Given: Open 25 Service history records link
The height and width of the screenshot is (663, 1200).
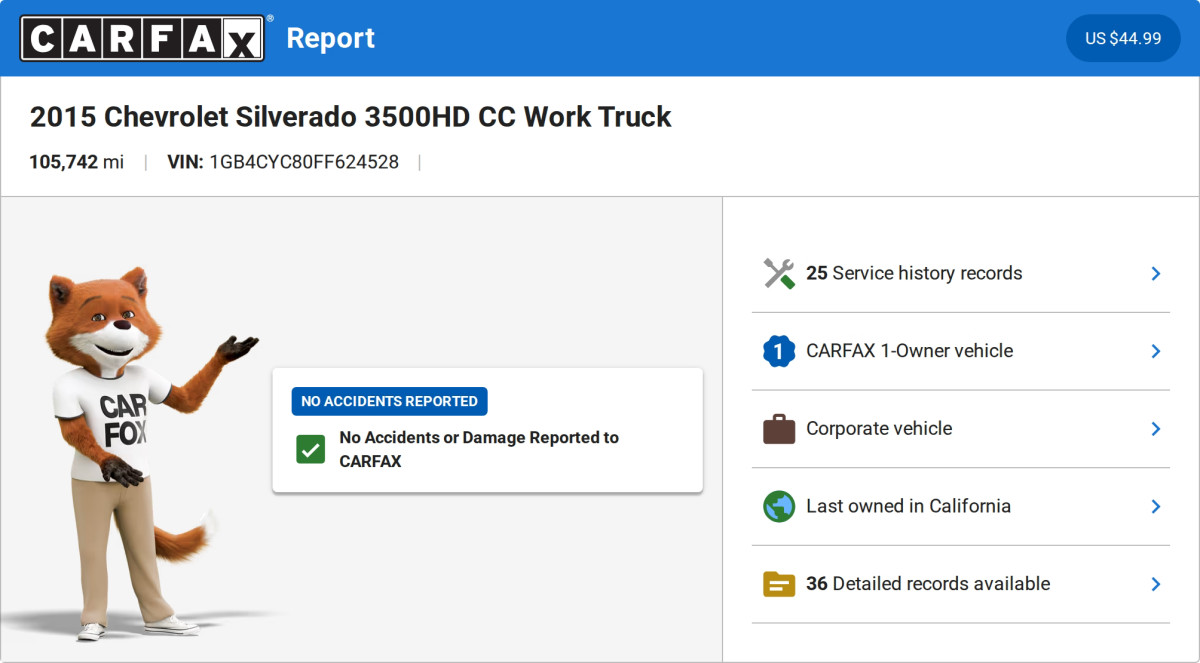Looking at the screenshot, I should (x=914, y=273).
